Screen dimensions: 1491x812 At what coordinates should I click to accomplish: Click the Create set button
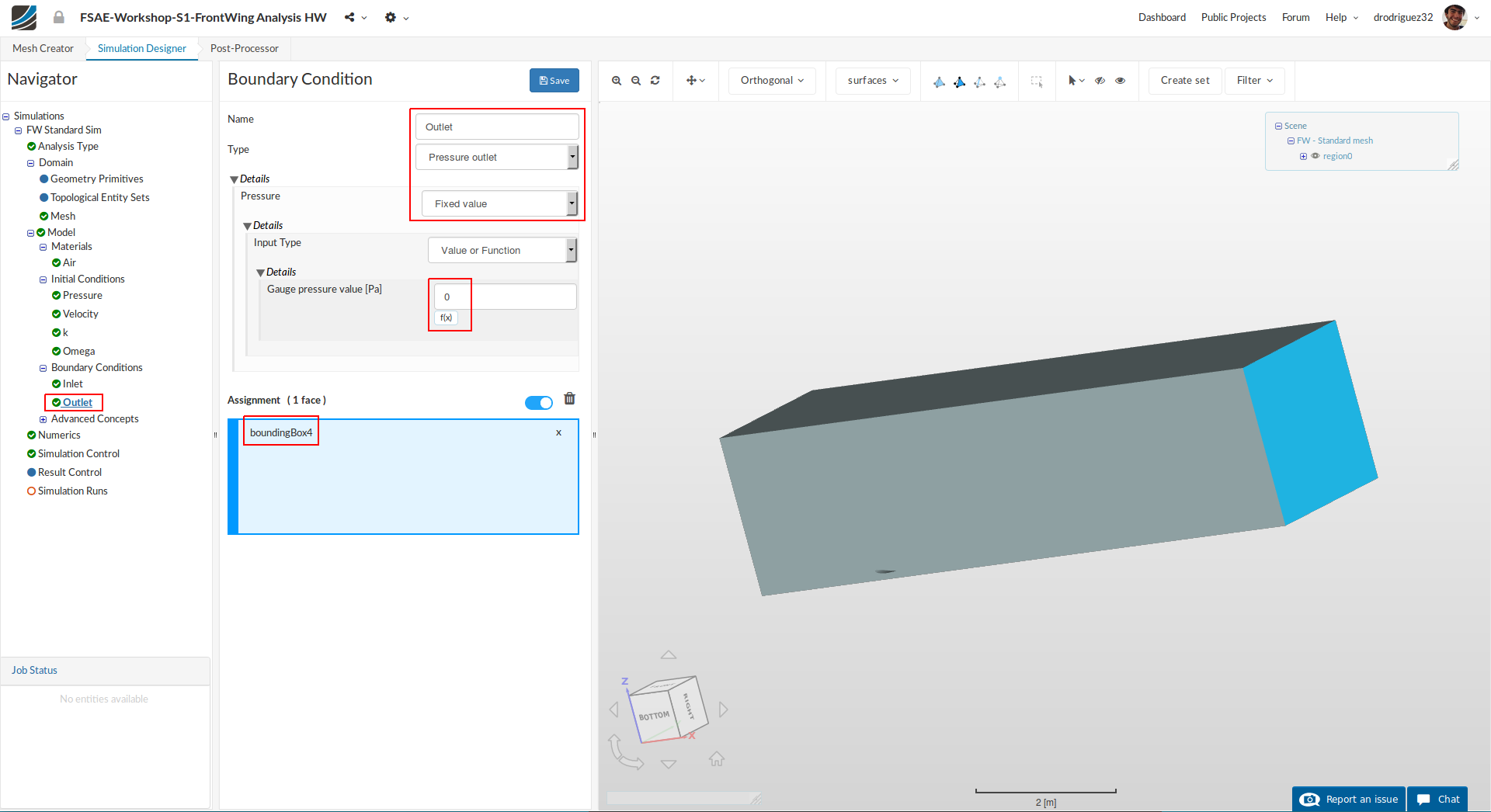click(x=1184, y=81)
